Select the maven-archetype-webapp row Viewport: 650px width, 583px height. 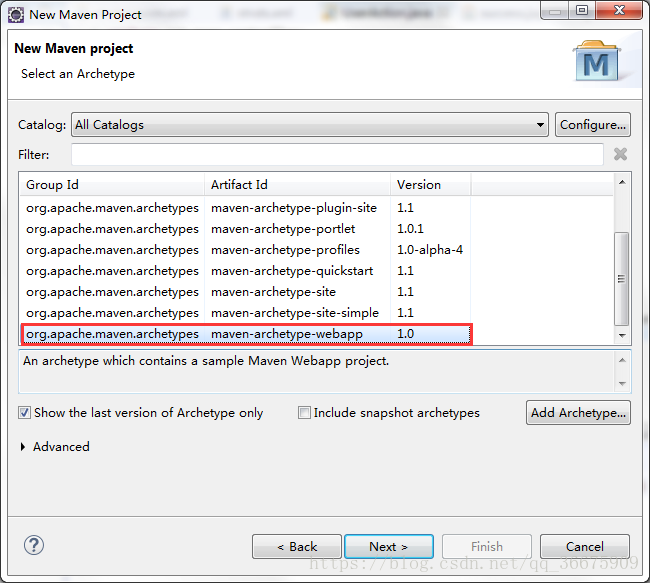tap(246, 334)
